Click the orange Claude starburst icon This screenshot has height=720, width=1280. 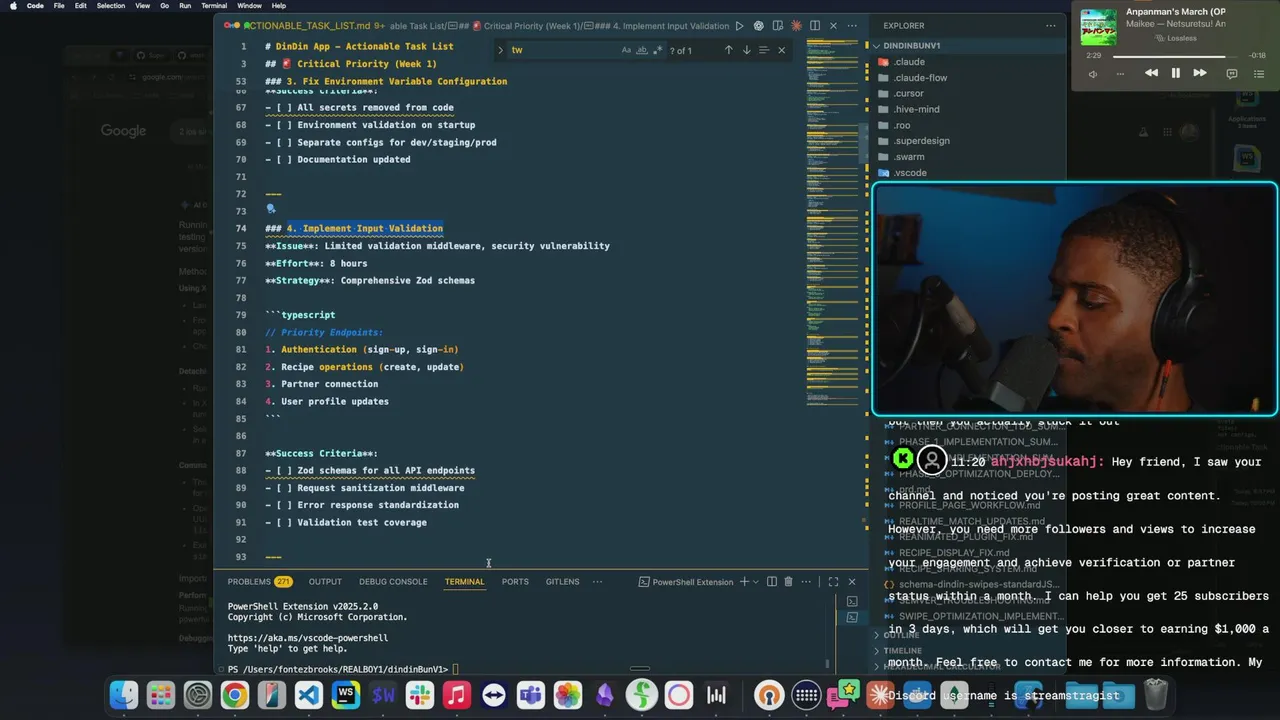tap(796, 25)
